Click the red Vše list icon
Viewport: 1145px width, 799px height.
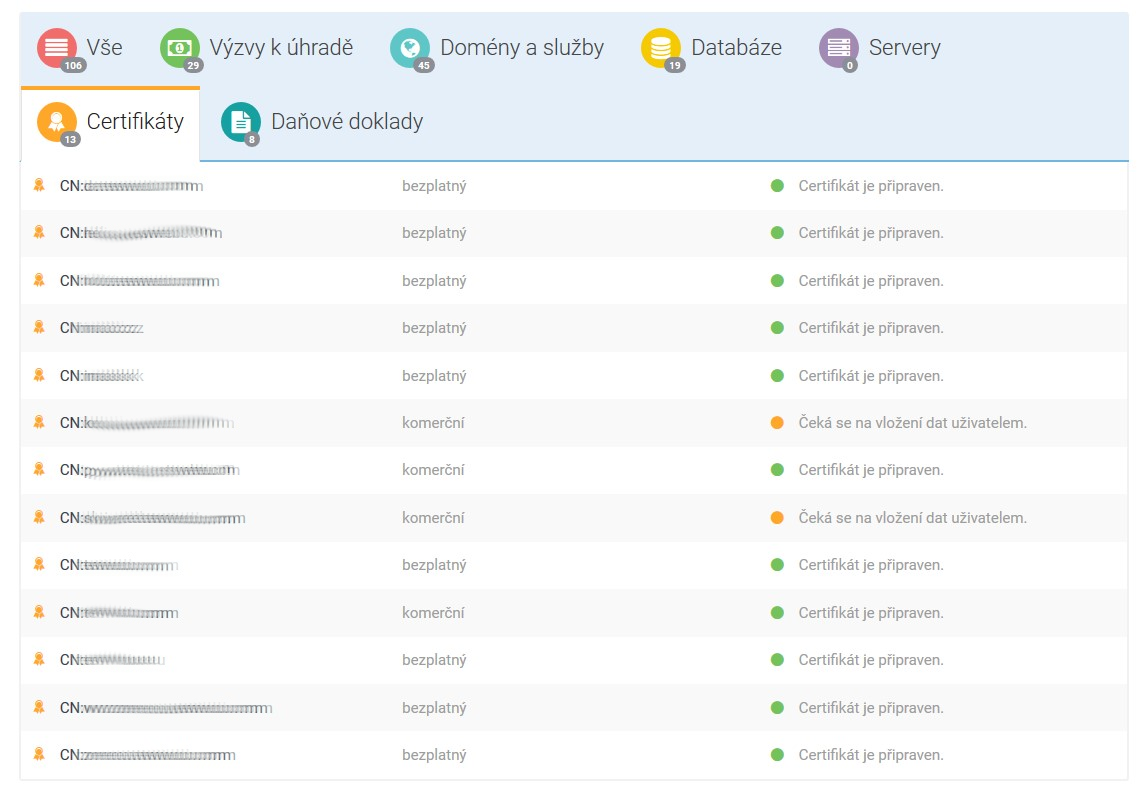[56, 47]
